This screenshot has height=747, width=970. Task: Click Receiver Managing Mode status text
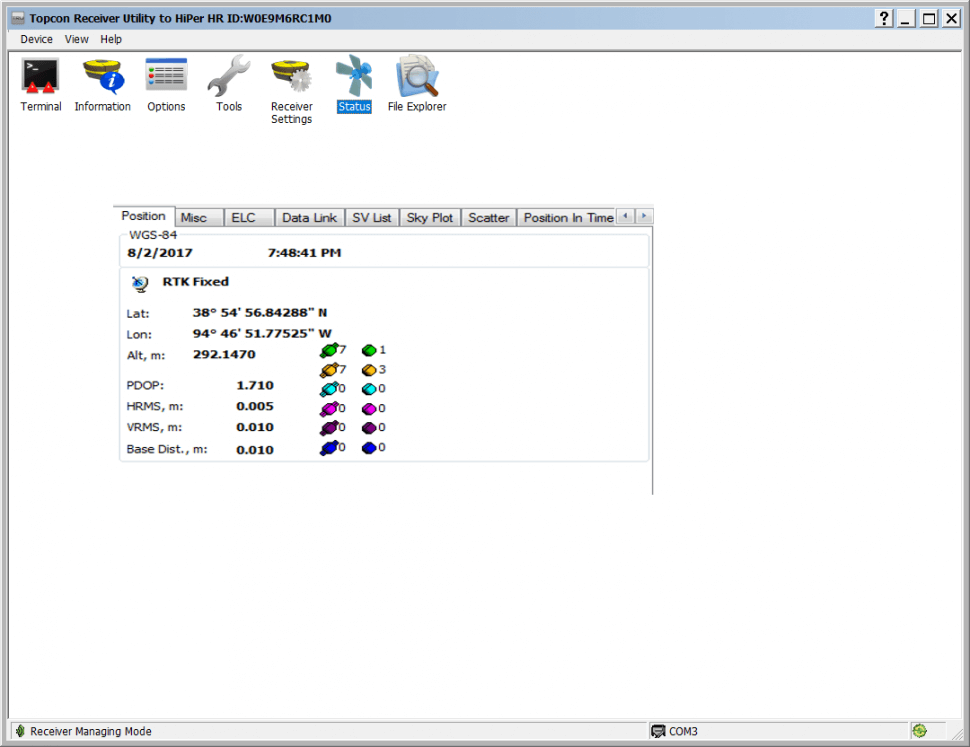[91, 732]
